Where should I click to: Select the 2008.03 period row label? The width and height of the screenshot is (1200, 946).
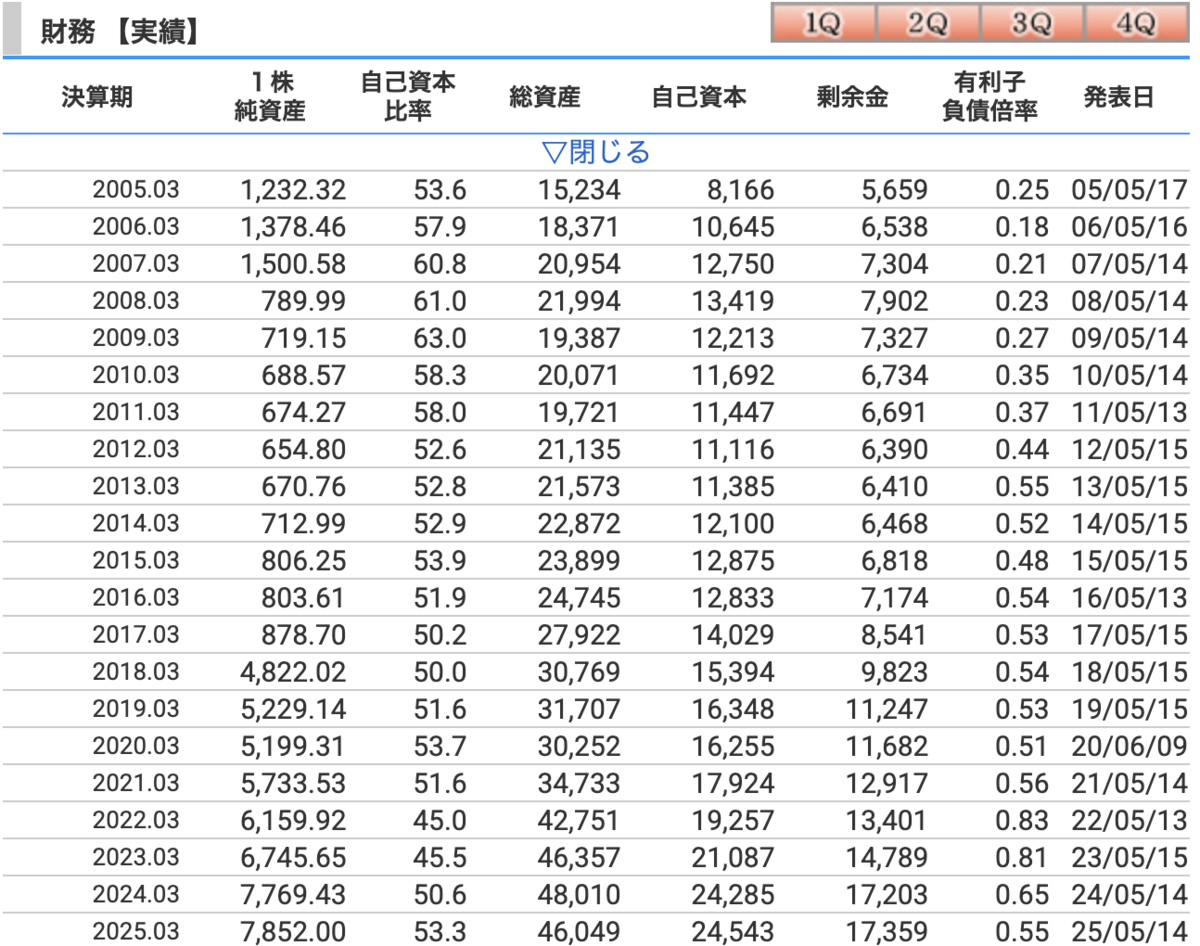(136, 301)
